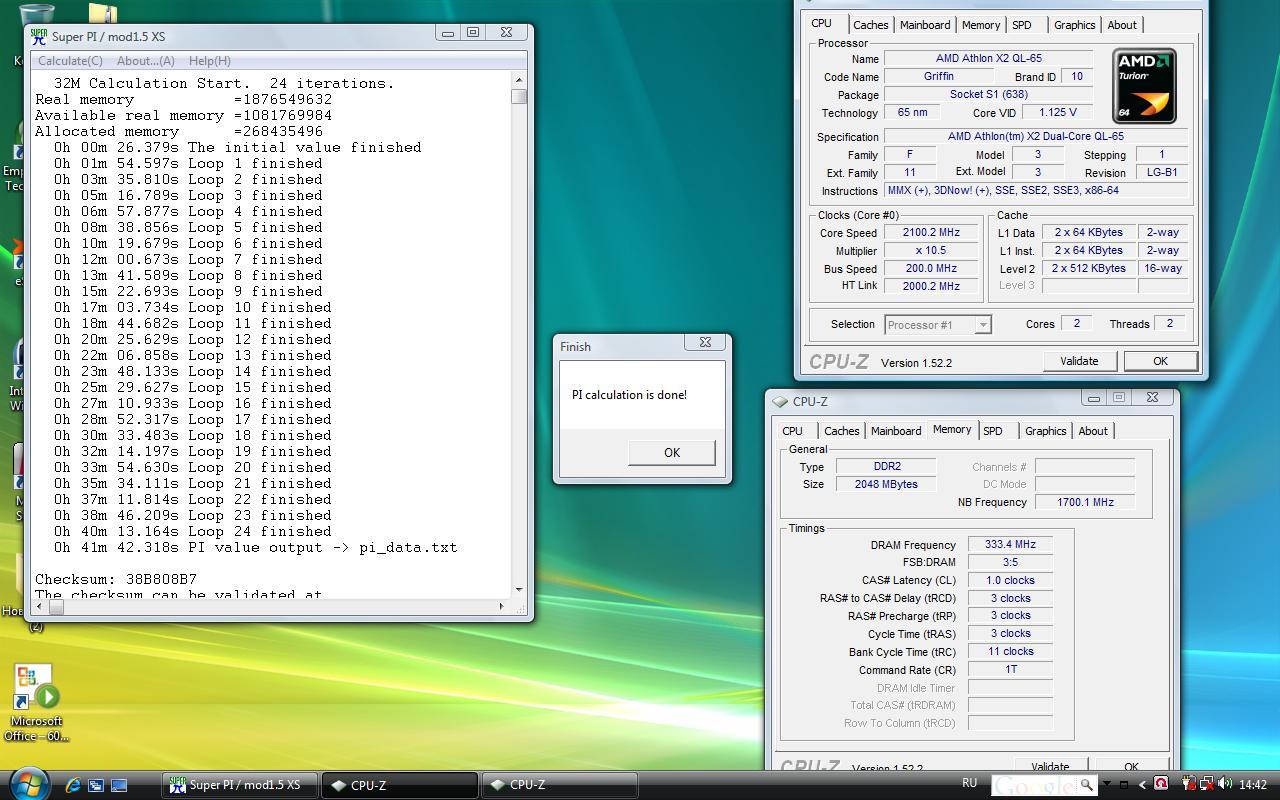Open the power plug tray icon
This screenshot has width=1280, height=800.
click(x=1189, y=784)
